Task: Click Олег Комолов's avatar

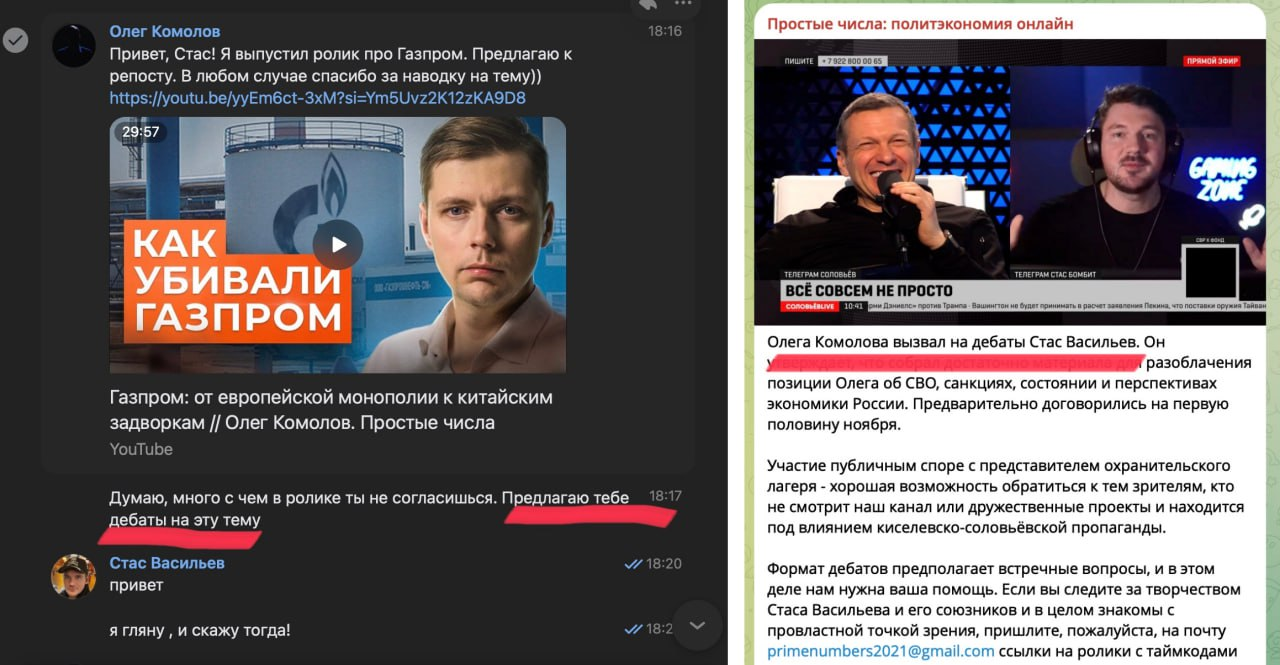Action: coord(74,46)
